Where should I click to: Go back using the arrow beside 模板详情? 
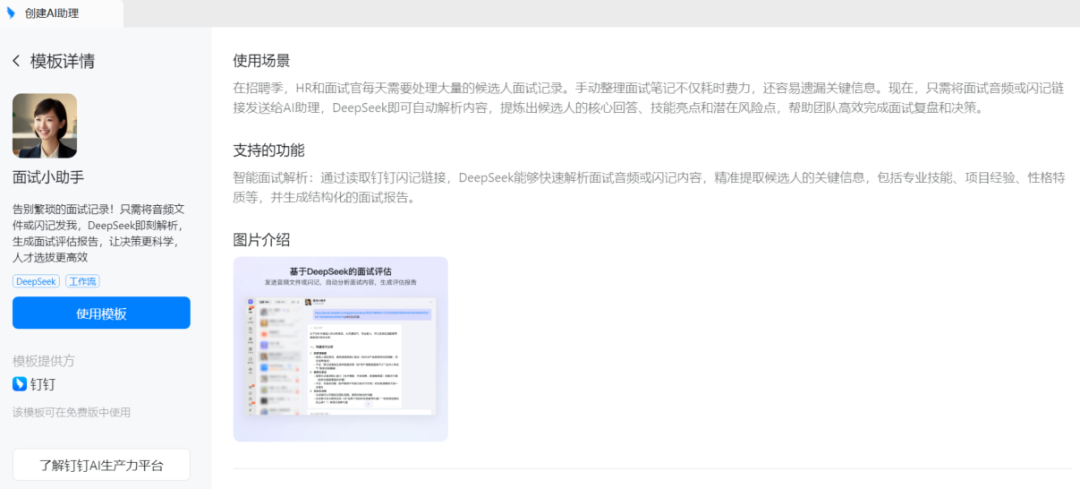point(17,61)
